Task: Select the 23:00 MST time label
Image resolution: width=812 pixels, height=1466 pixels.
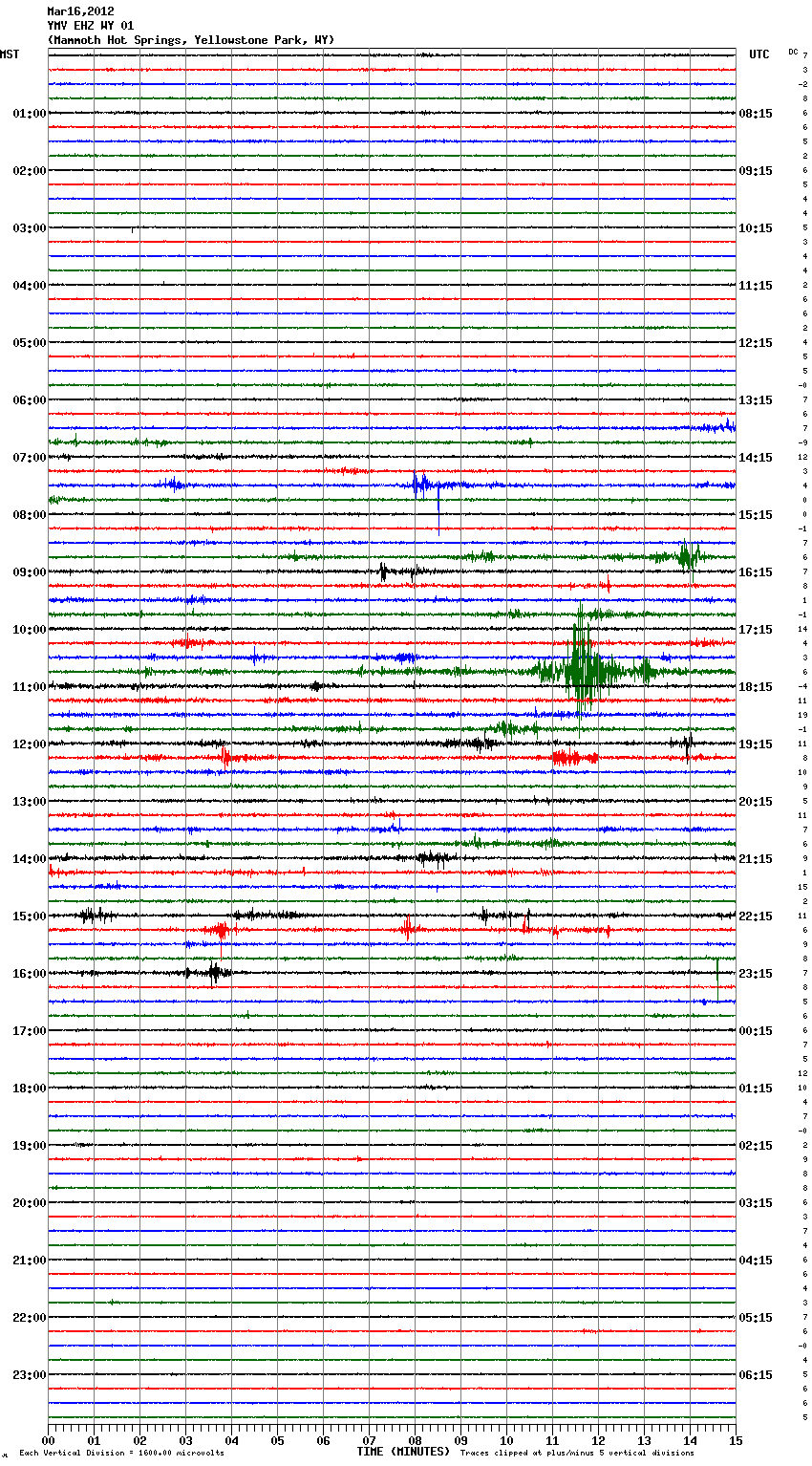Action: pos(29,1375)
